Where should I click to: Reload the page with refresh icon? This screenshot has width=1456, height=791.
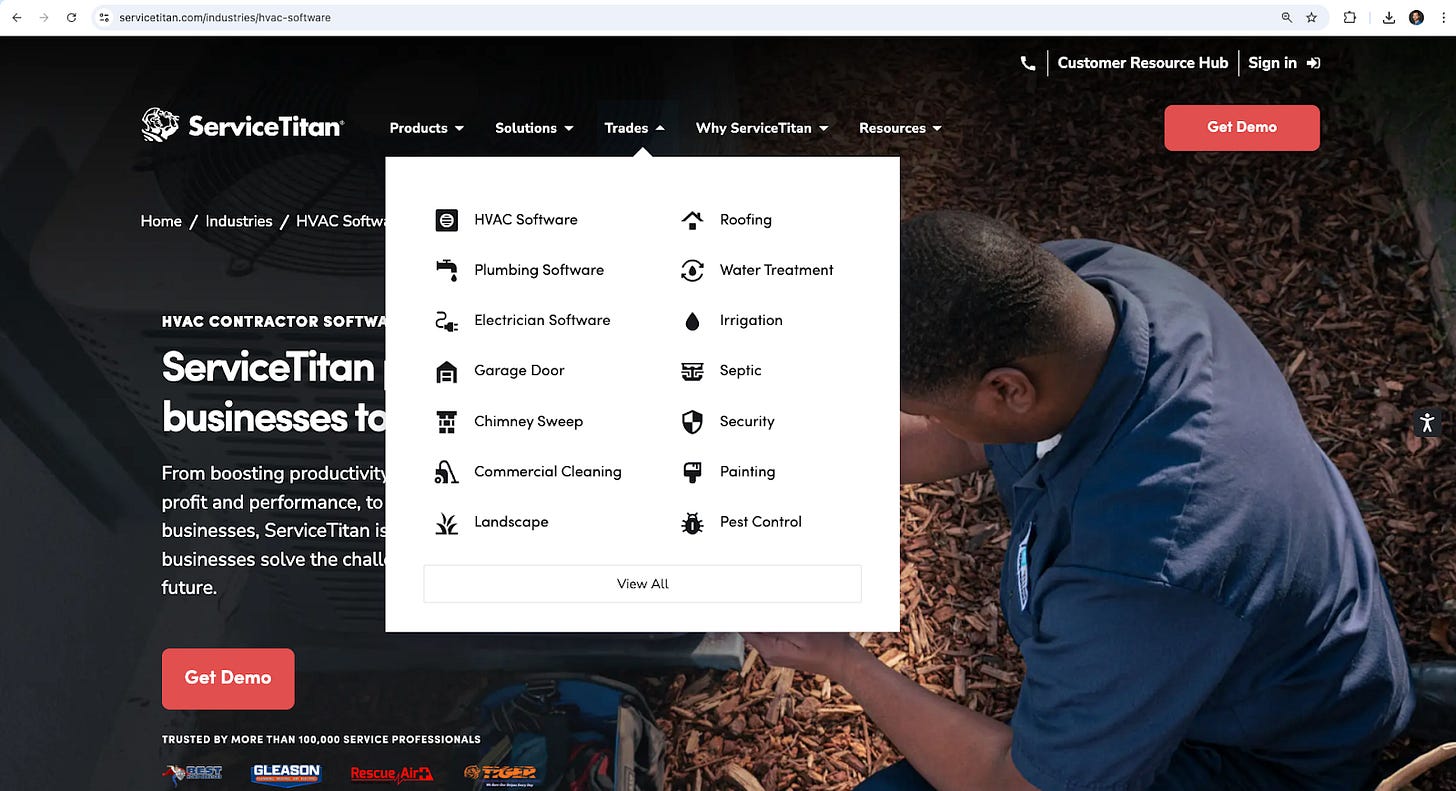point(71,18)
